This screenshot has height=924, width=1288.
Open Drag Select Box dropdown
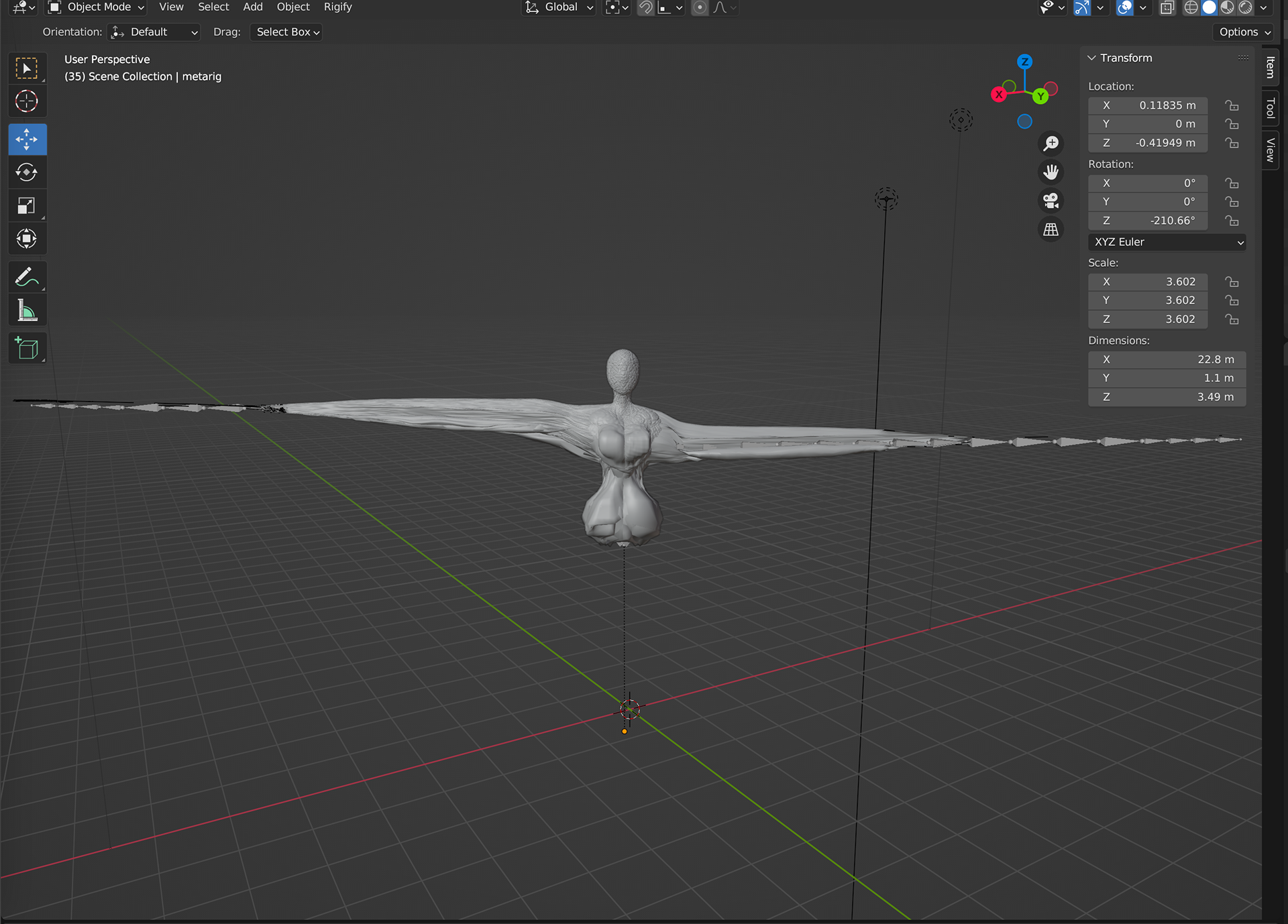pos(286,32)
